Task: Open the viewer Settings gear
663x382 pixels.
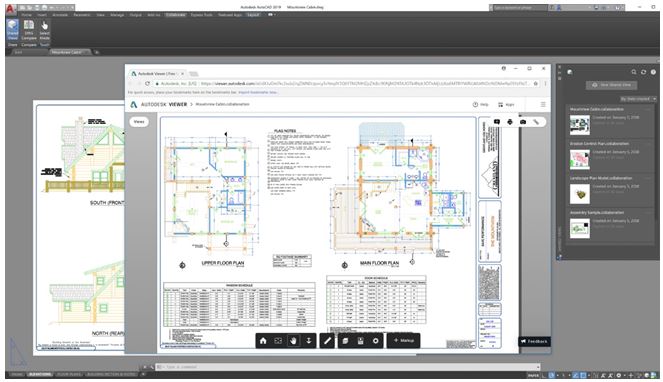Action: click(x=375, y=341)
